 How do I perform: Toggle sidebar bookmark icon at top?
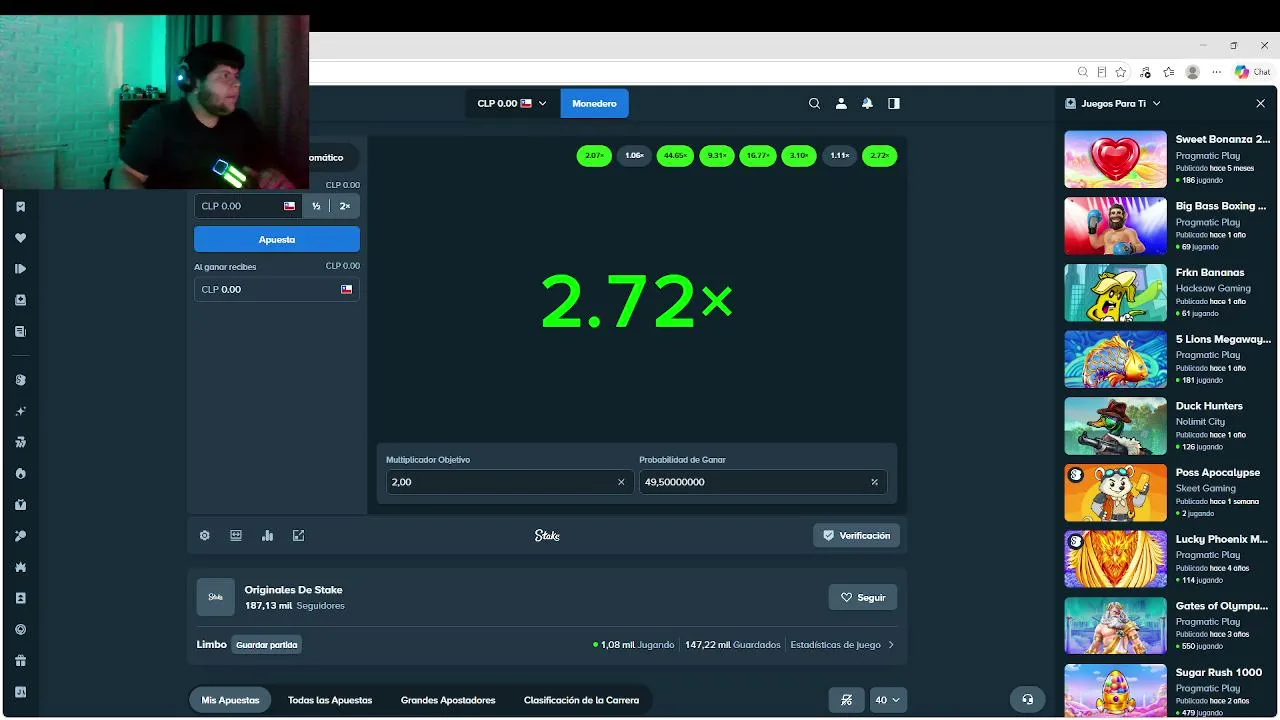click(x=20, y=206)
